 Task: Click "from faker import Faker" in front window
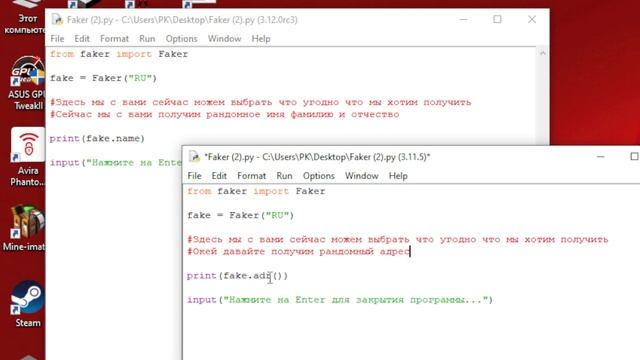click(256, 191)
